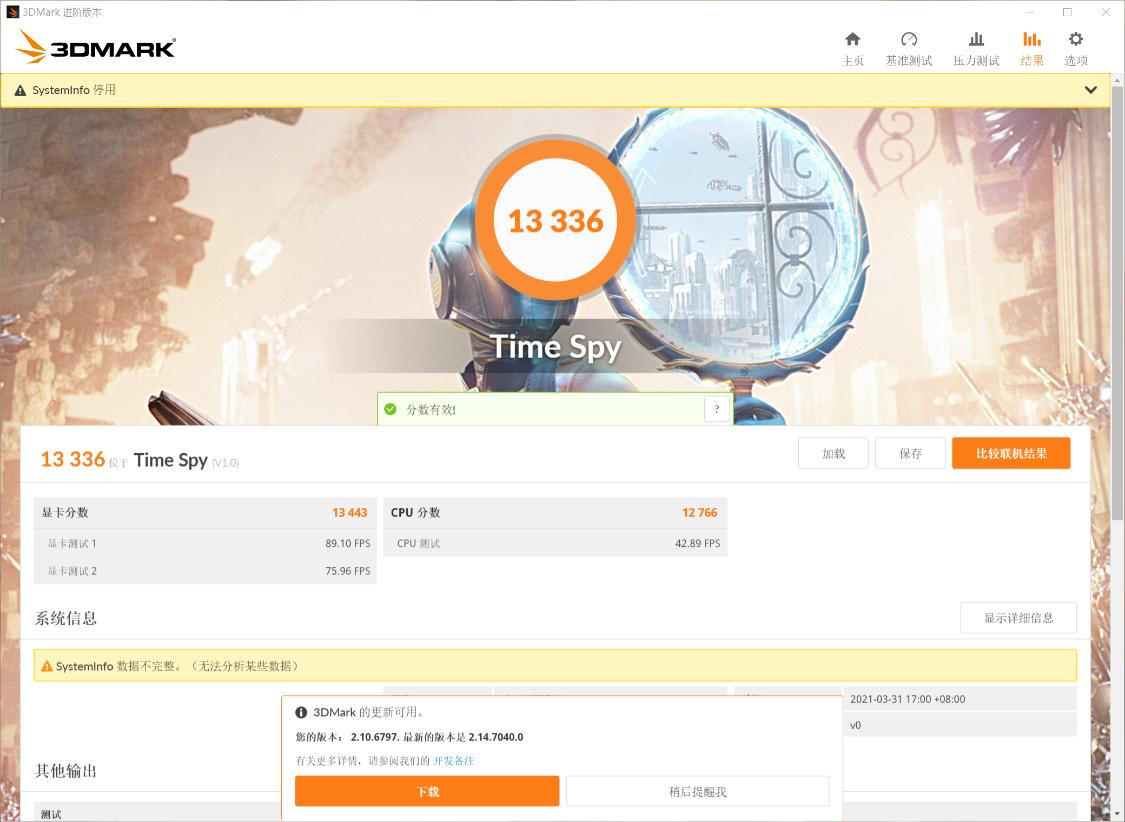The height and width of the screenshot is (822, 1125).
Task: Click the Time Spy title on hero image
Action: click(x=556, y=347)
